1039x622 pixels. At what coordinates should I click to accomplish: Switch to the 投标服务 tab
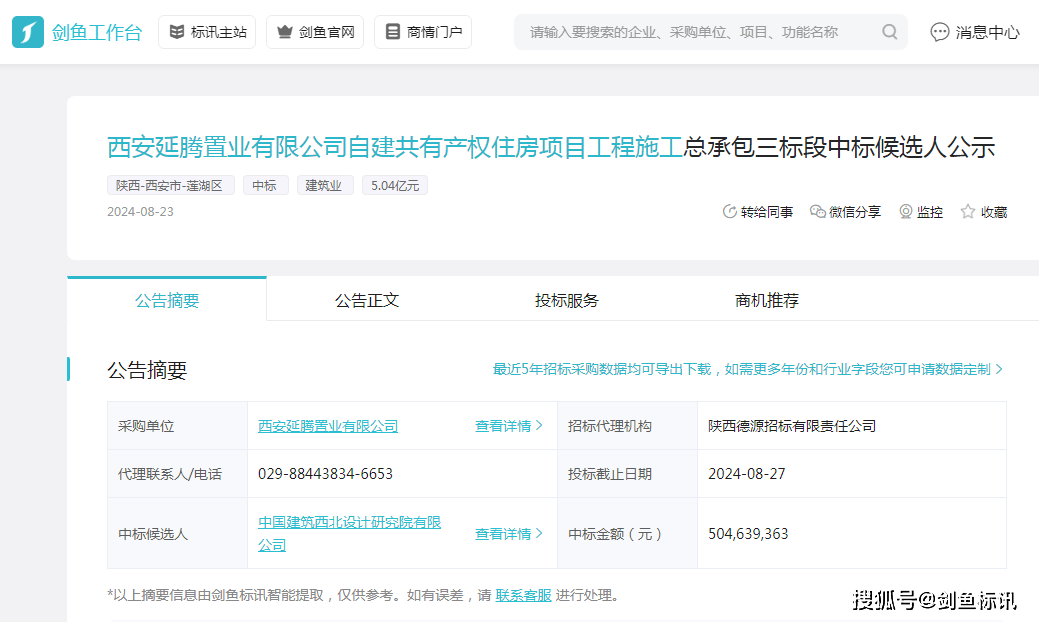click(567, 300)
